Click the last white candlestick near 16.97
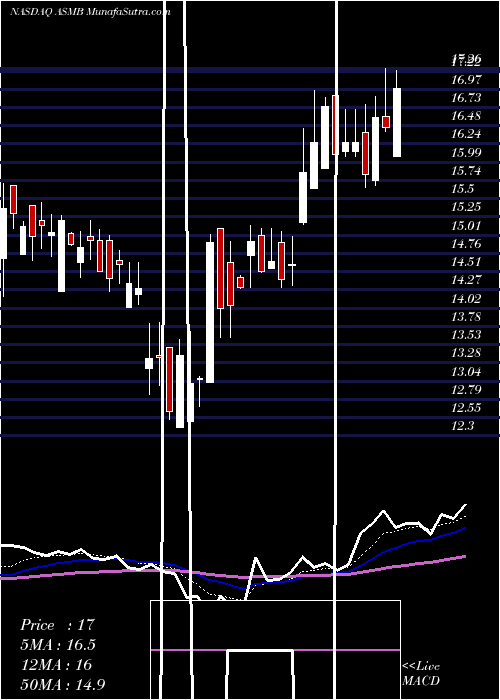The image size is (500, 700). coord(396,122)
